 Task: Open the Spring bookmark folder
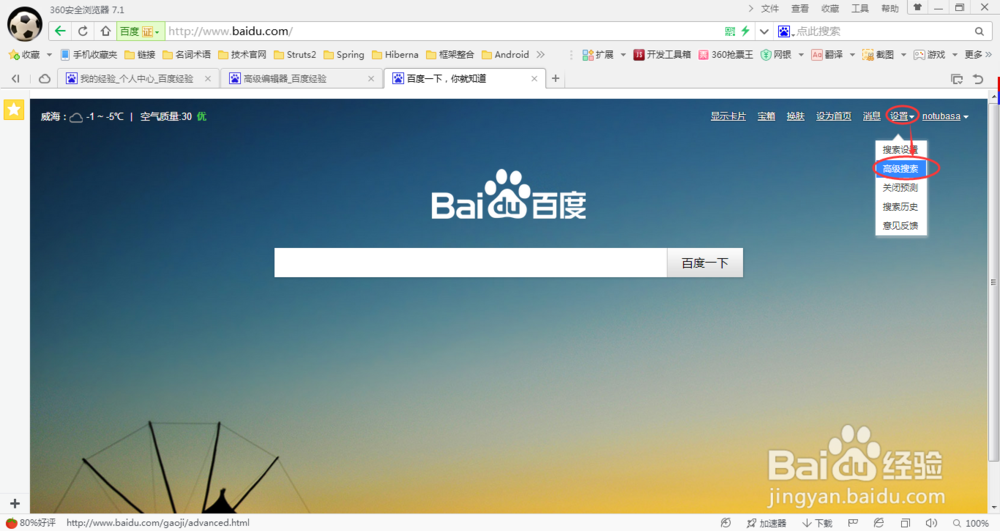tap(344, 55)
